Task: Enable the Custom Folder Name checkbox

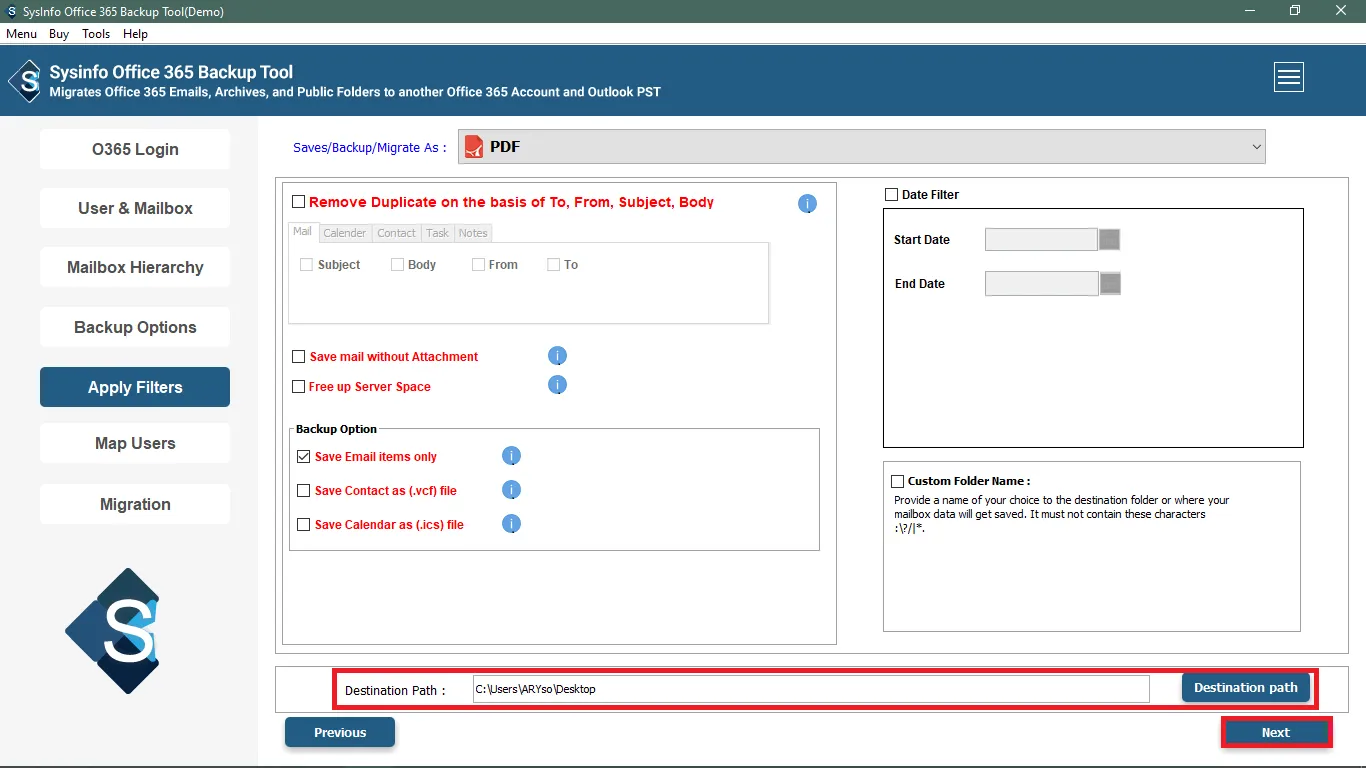Action: [x=897, y=481]
